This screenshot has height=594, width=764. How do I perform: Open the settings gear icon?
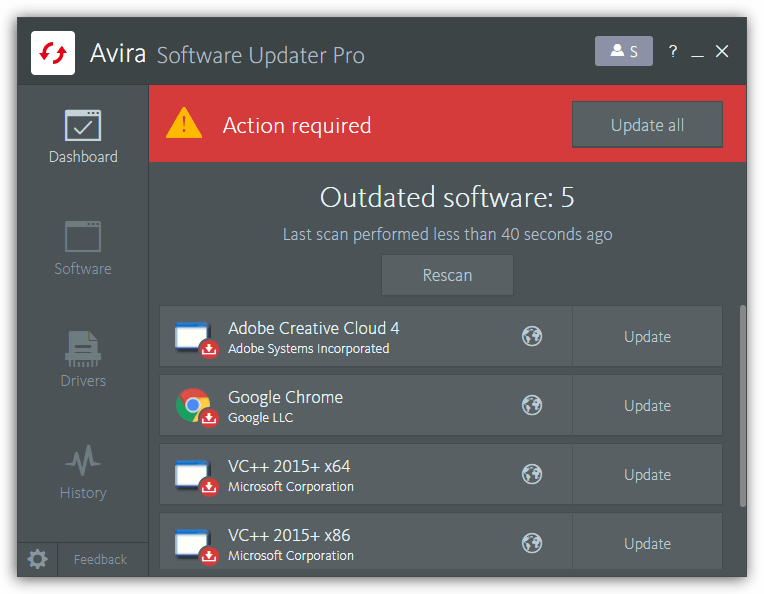click(x=37, y=559)
